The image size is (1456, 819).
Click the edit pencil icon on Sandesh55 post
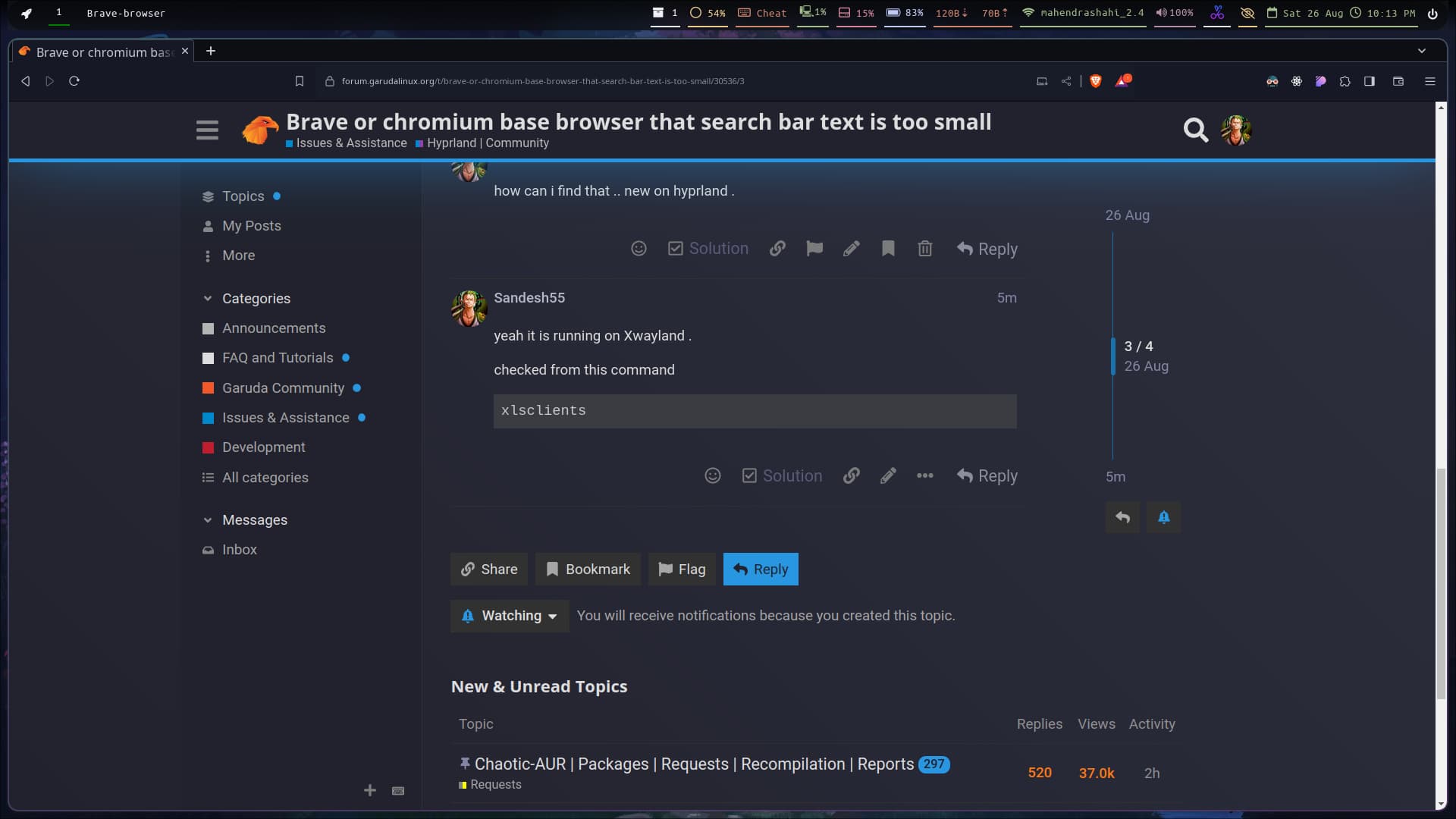coord(888,475)
